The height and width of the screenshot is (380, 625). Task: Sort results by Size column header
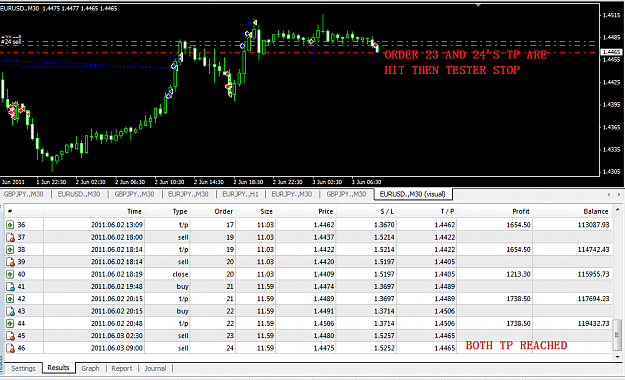pyautogui.click(x=266, y=211)
